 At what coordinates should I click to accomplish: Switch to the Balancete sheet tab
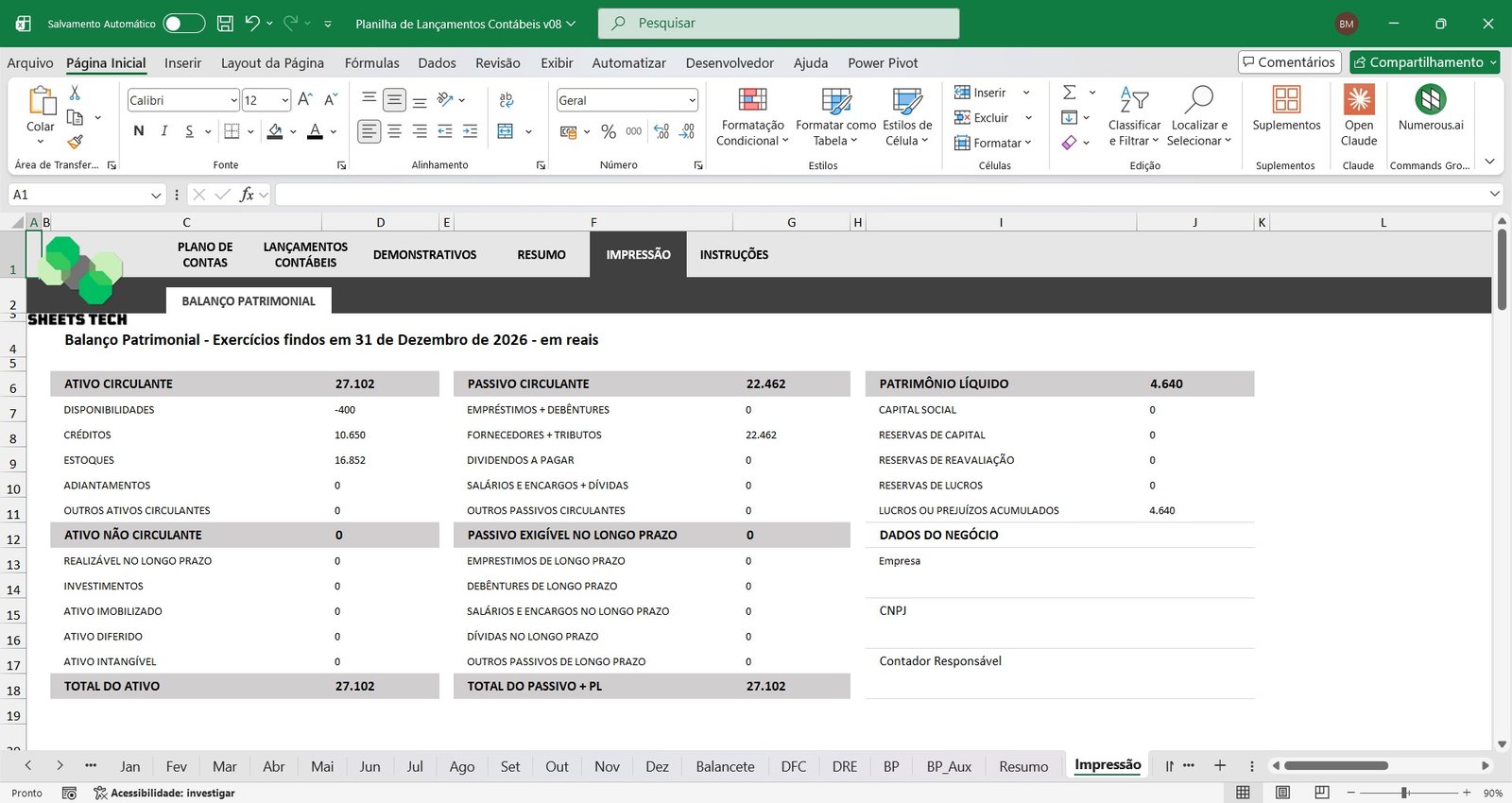coord(725,766)
